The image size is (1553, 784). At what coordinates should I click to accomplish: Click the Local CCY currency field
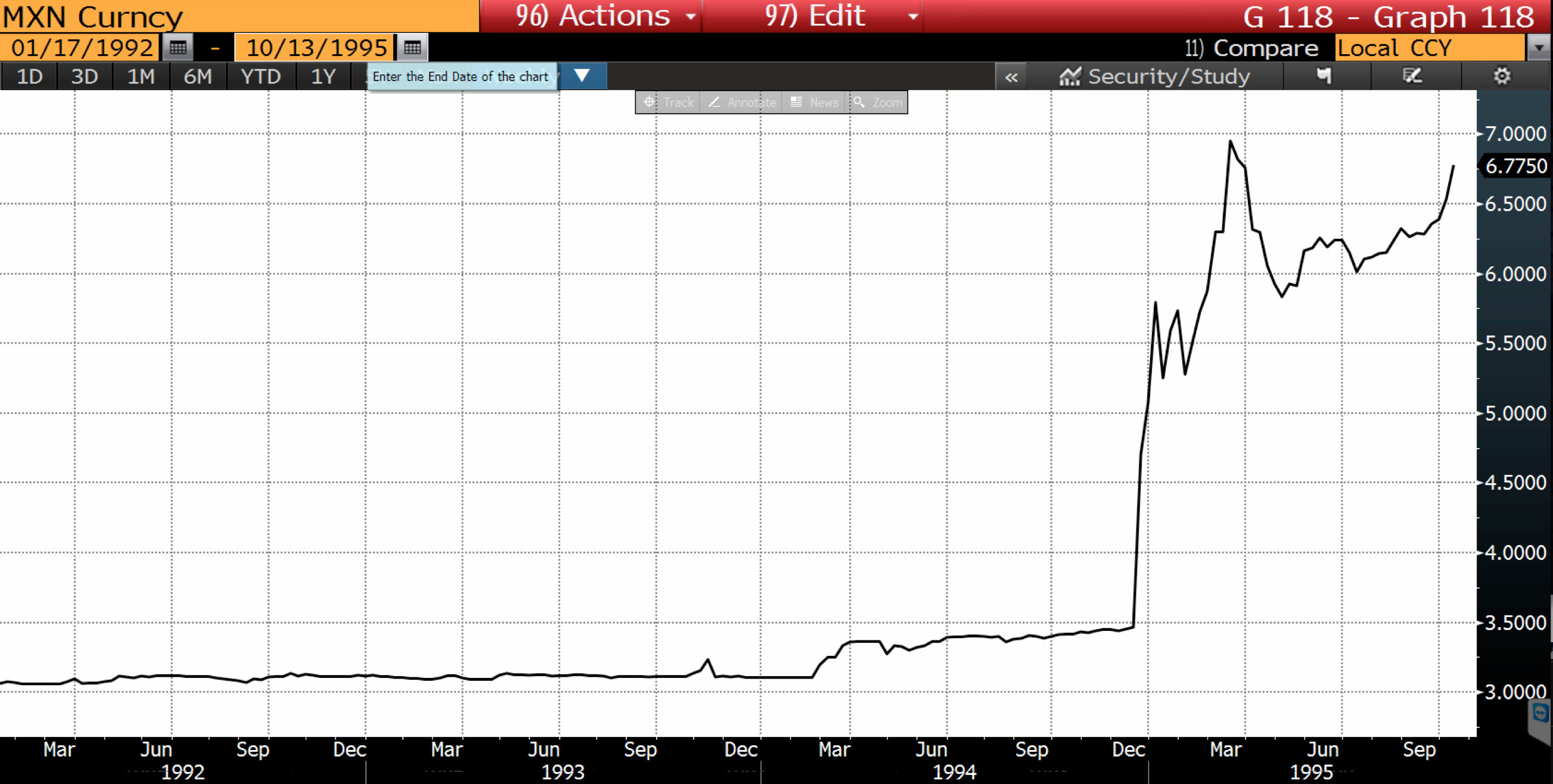click(1431, 48)
